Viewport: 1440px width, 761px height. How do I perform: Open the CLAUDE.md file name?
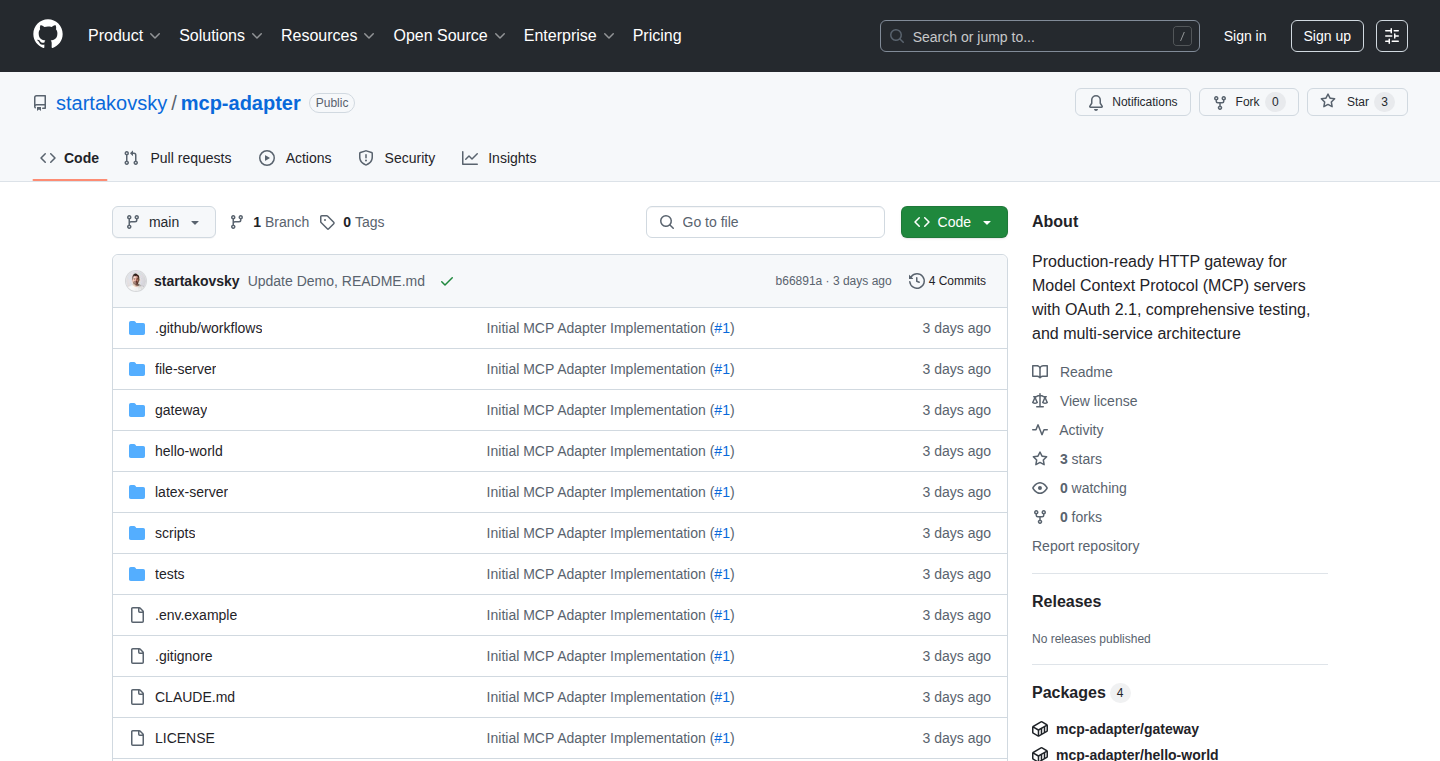[x=195, y=697]
